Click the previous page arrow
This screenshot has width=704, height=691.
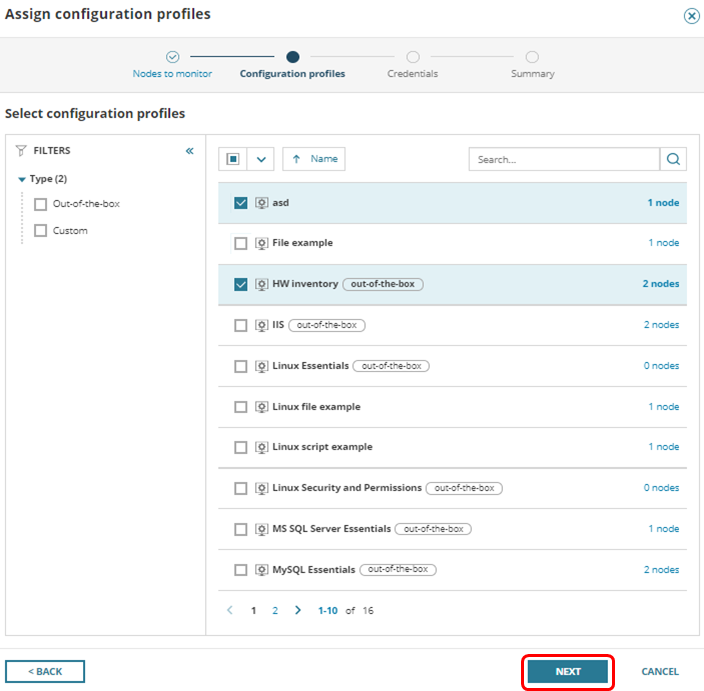pos(230,610)
